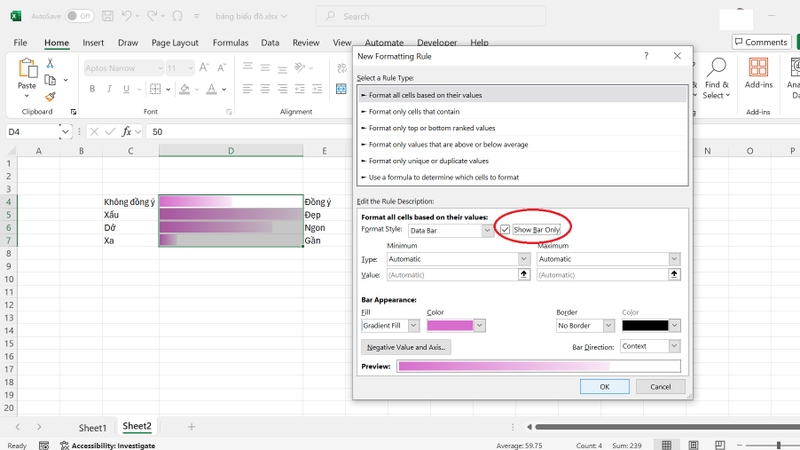Viewport: 800px width, 450px height.
Task: Select cell containing 'Không đồng ý'
Action: pyautogui.click(x=130, y=202)
